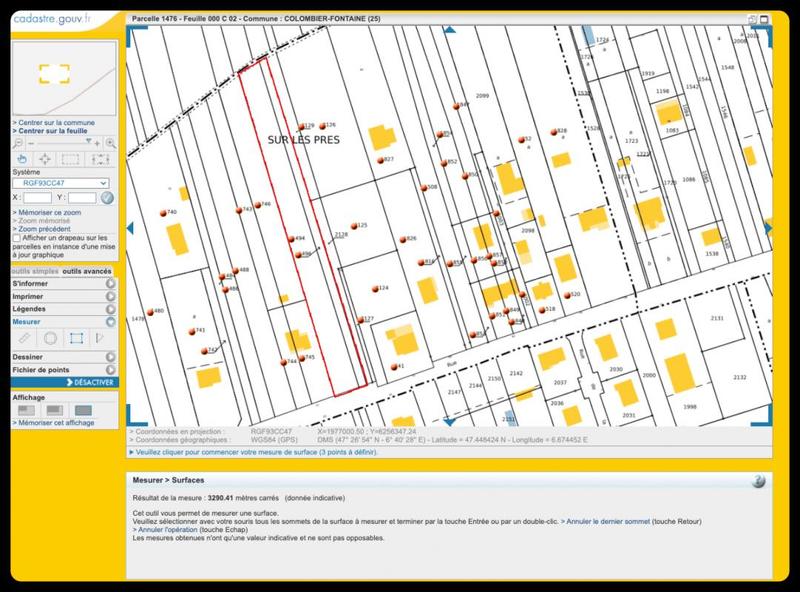This screenshot has width=800, height=592.
Task: Switch to the full-map Affichage layout
Action: click(x=83, y=409)
